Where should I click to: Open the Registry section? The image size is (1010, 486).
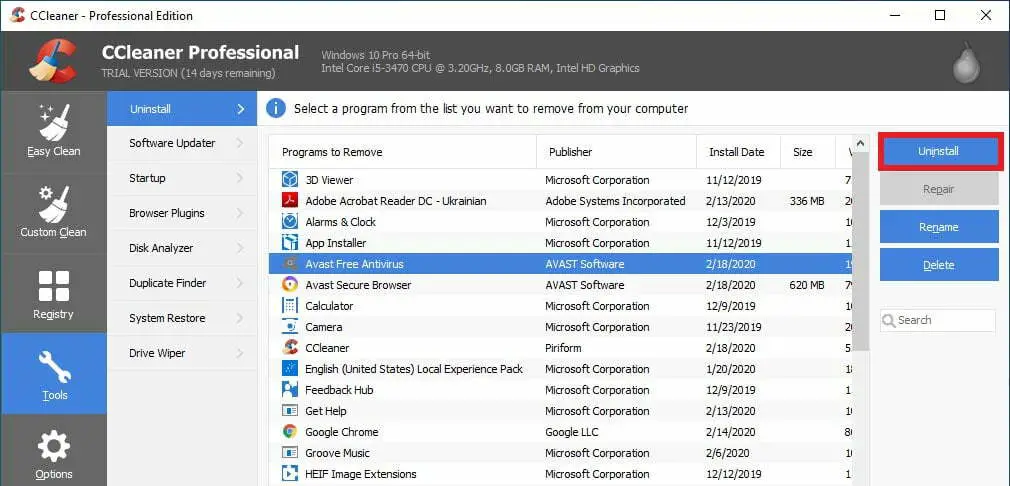pos(53,293)
